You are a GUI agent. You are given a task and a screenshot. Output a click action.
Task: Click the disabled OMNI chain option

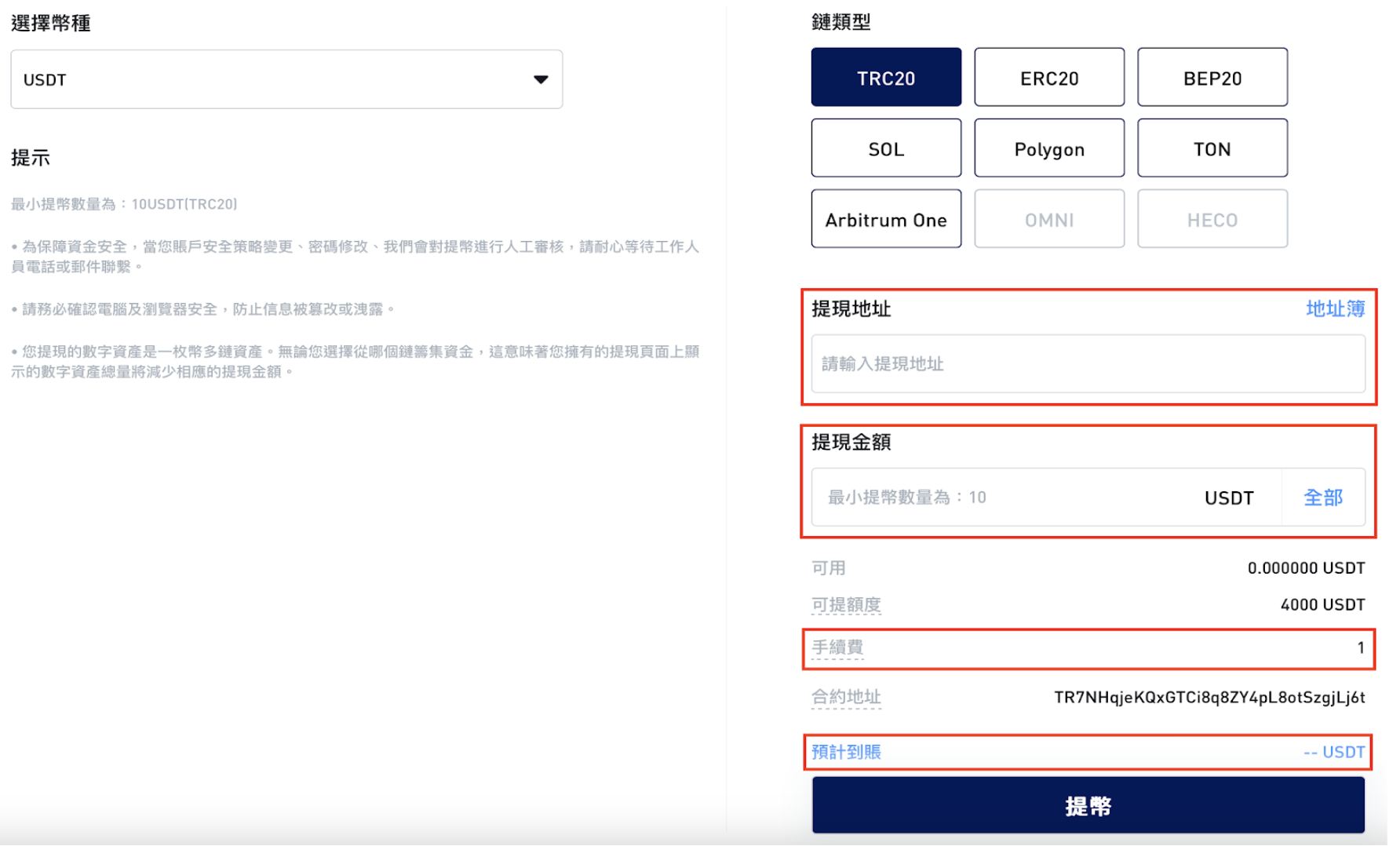pyautogui.click(x=1048, y=219)
